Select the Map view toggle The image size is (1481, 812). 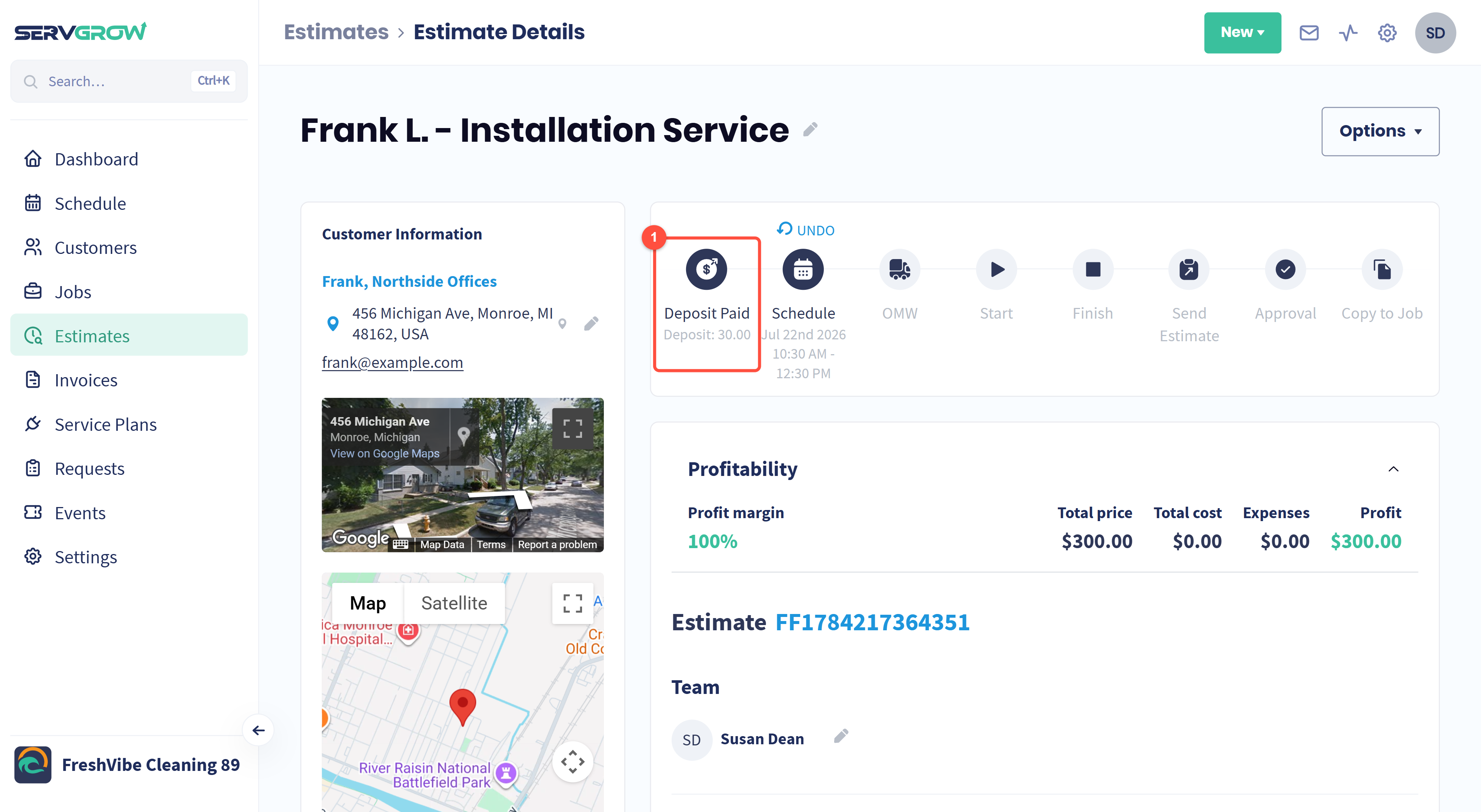(368, 603)
